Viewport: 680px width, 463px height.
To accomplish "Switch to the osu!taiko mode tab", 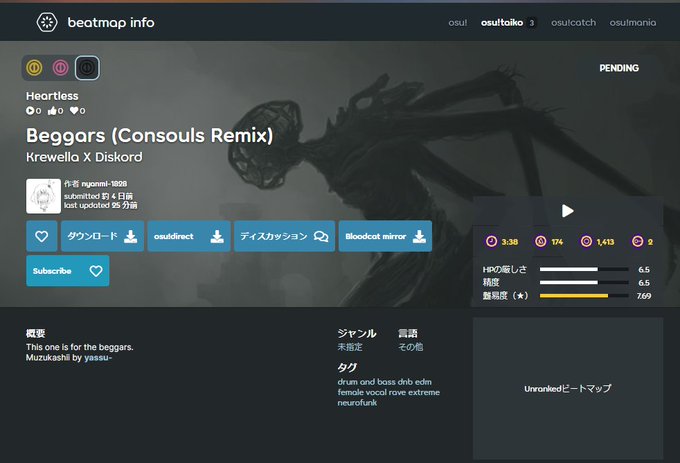I will click(x=502, y=23).
